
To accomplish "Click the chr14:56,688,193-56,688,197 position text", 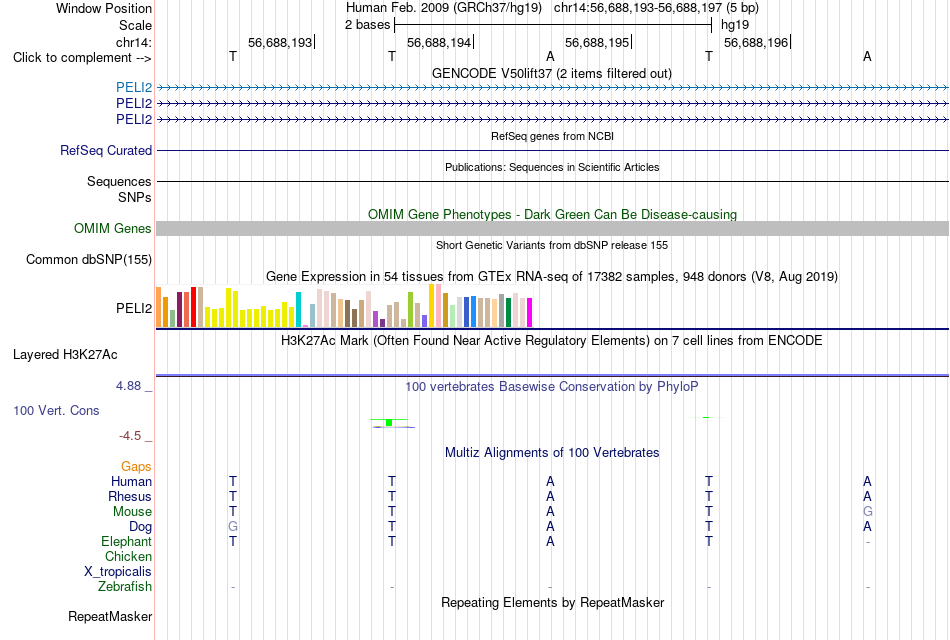I will pos(656,8).
